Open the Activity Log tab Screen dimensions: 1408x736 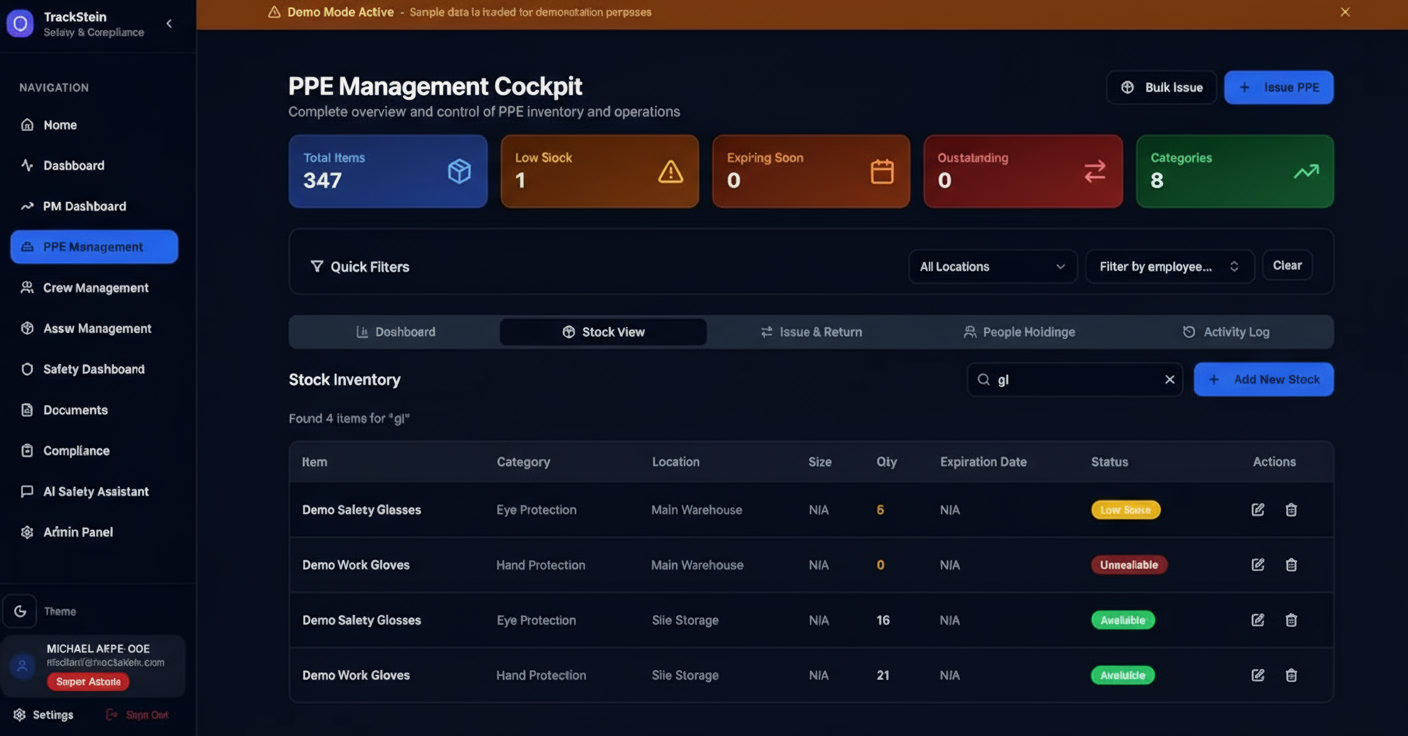[1225, 332]
